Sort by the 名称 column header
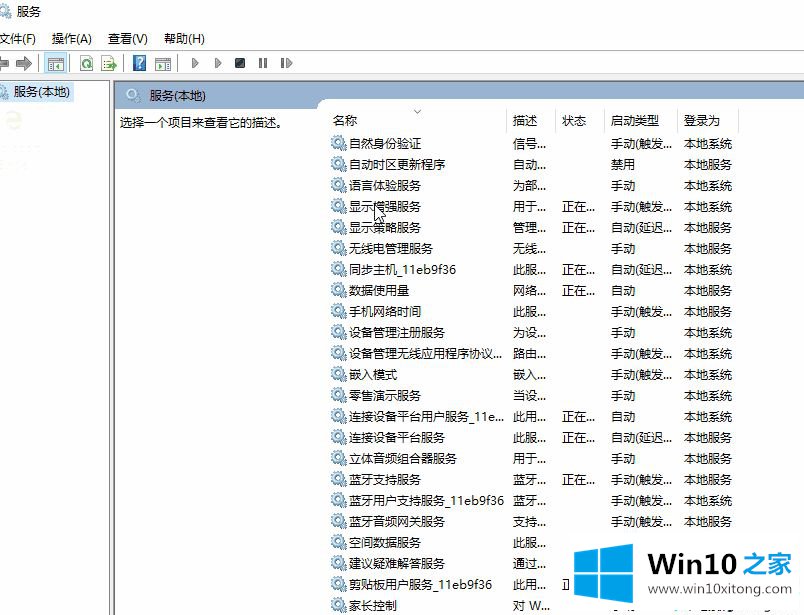The image size is (804, 615). (x=345, y=120)
